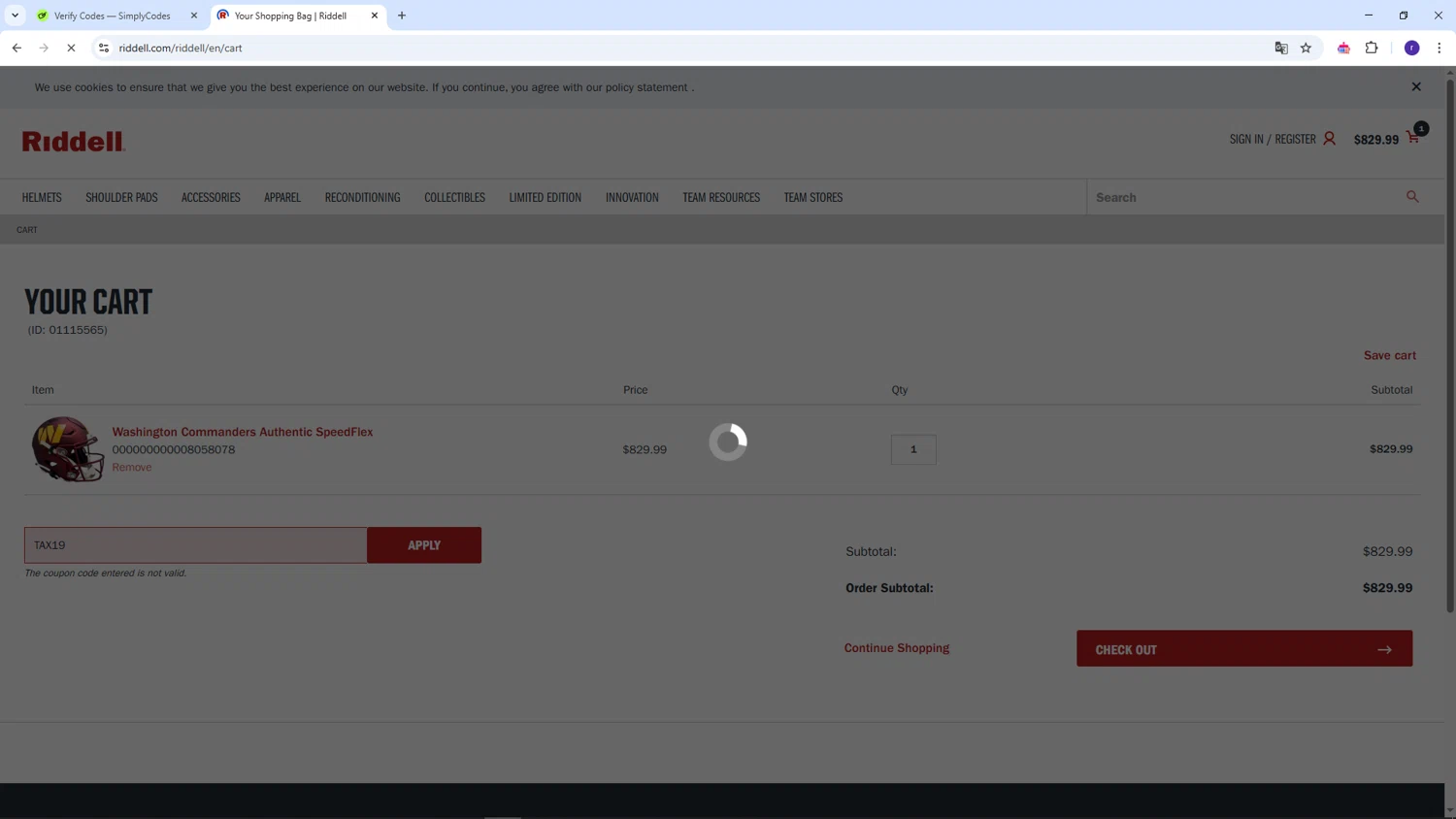Image resolution: width=1456 pixels, height=819 pixels.
Task: Click the site Search field
Action: (1246, 197)
